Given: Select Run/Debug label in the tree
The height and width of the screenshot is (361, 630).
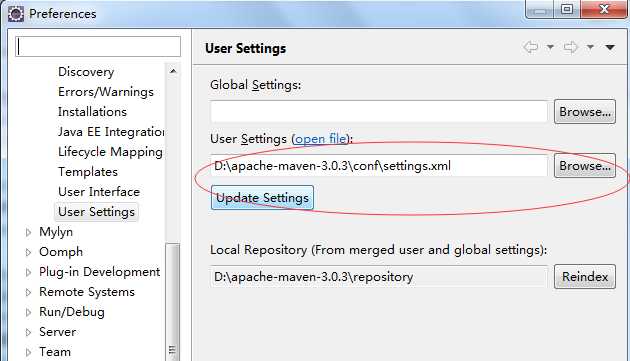Looking at the screenshot, I should coord(72,312).
